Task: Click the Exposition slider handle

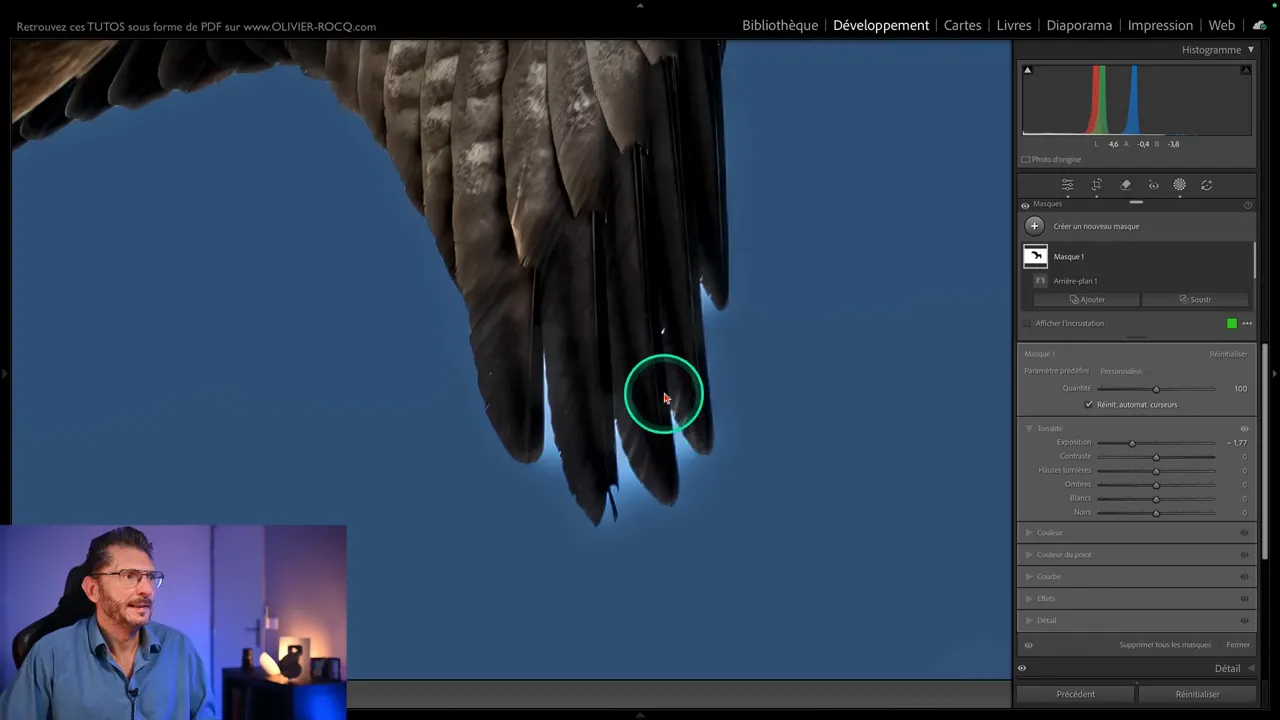Action: pyautogui.click(x=1132, y=443)
